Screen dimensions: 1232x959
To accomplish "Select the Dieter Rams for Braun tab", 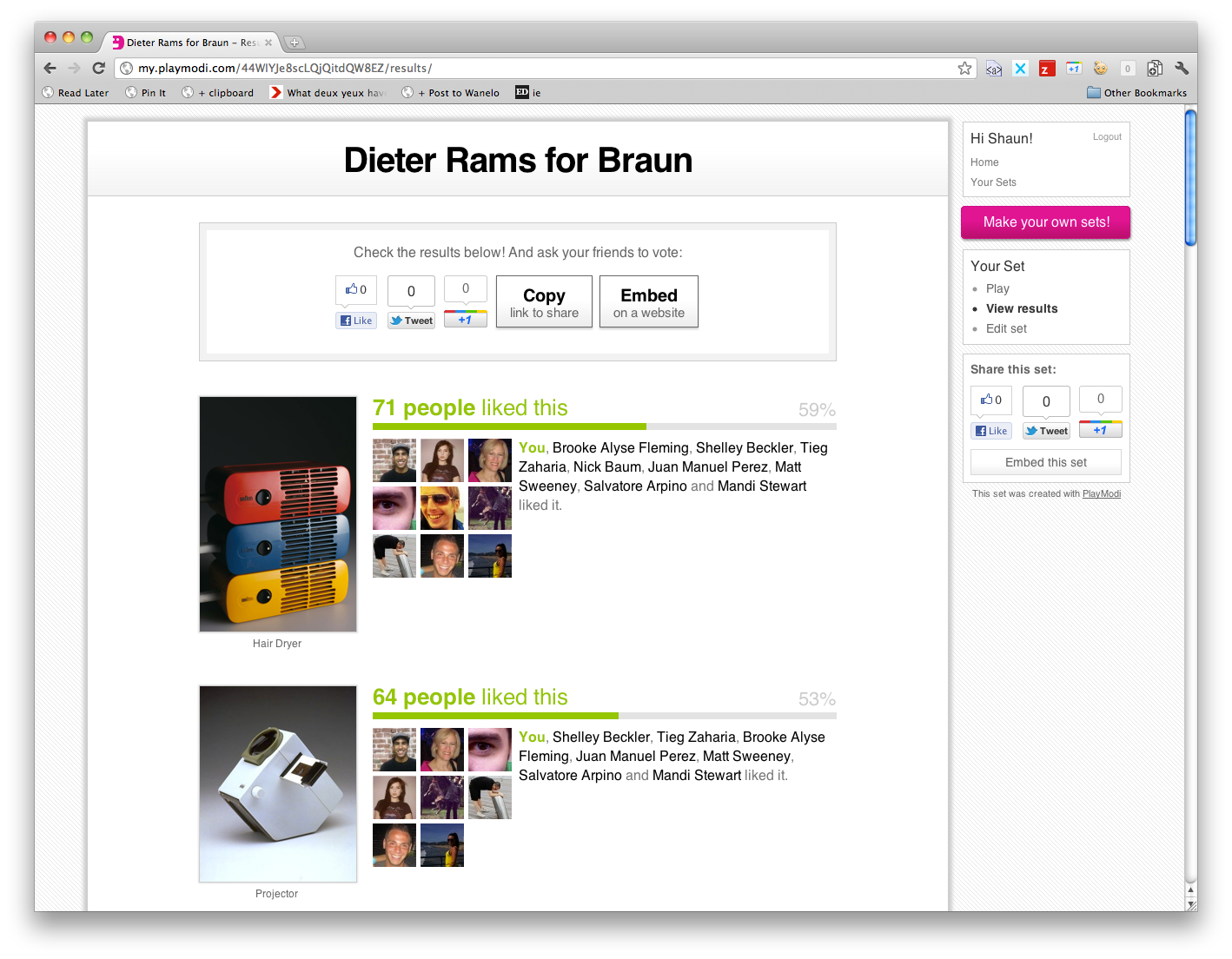I will (x=191, y=42).
